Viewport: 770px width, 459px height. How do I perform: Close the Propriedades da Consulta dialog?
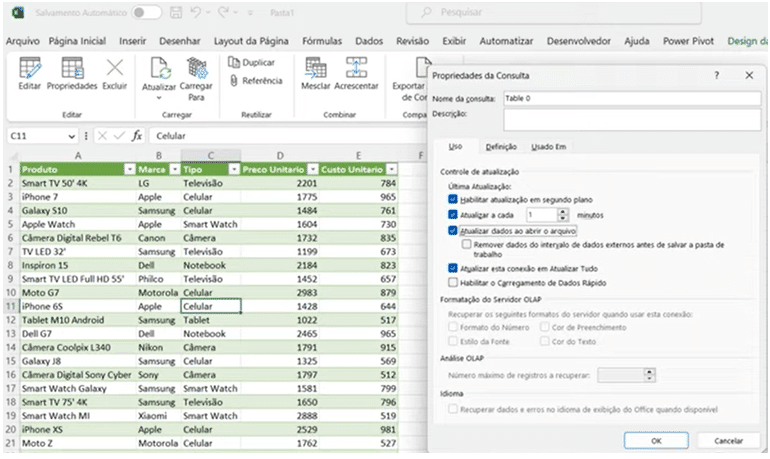[749, 75]
